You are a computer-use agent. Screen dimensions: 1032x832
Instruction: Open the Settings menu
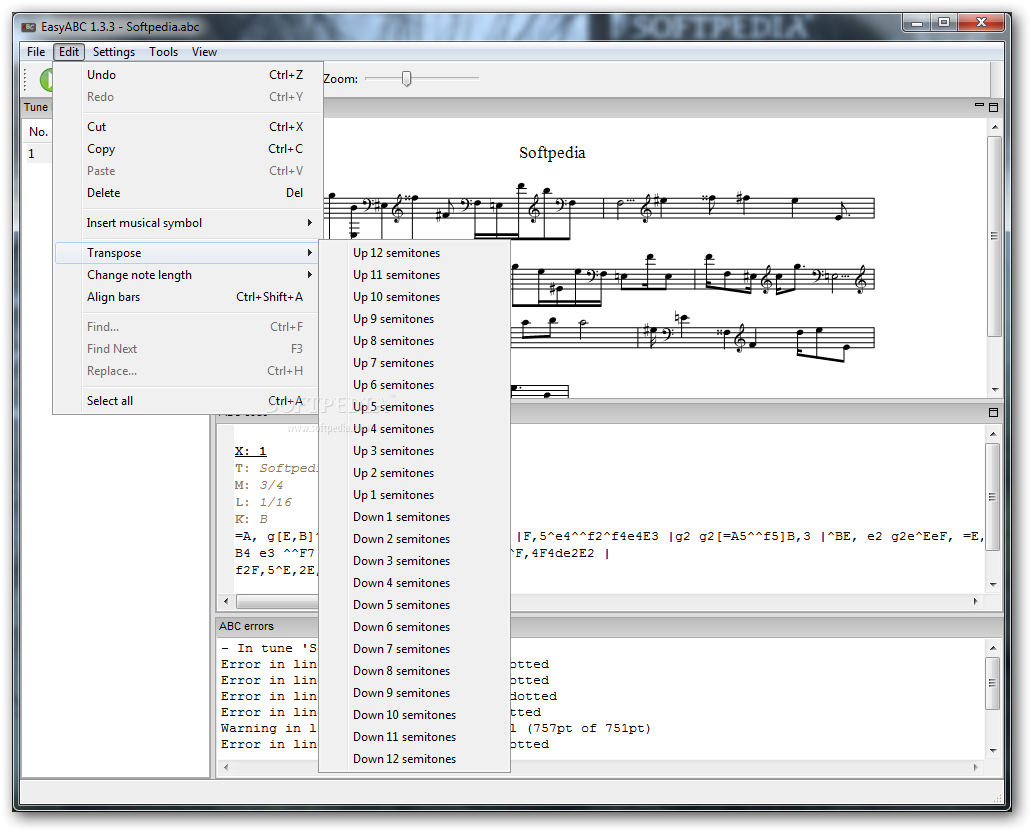[x=113, y=52]
